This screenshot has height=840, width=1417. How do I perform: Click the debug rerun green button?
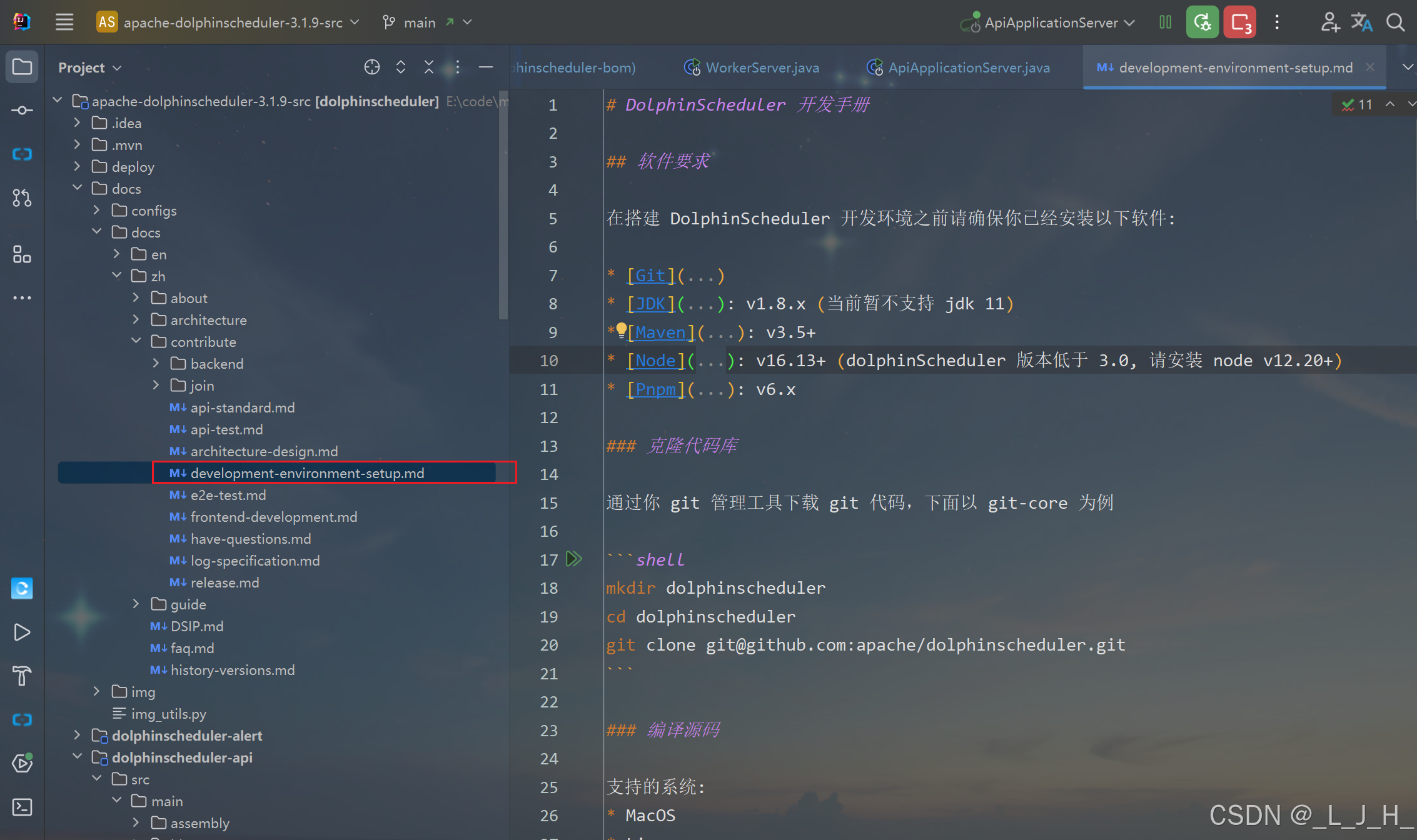1202,22
